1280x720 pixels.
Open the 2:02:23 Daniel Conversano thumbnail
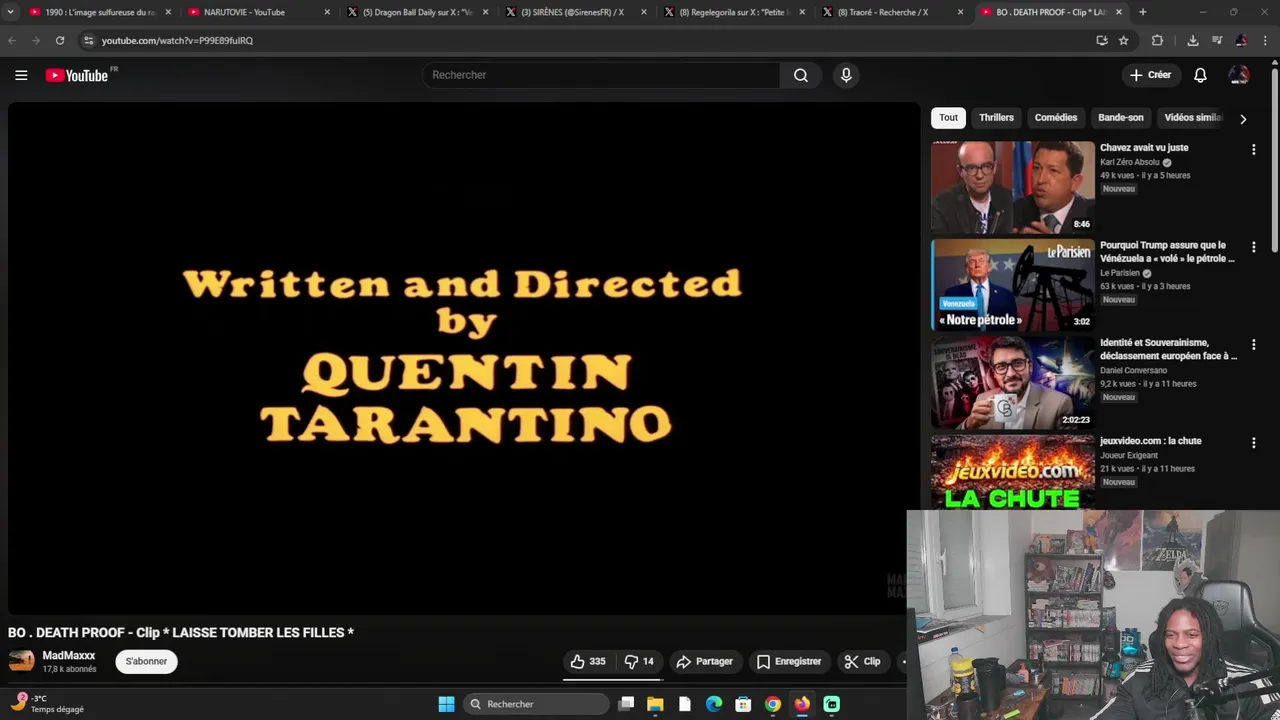pos(1013,383)
